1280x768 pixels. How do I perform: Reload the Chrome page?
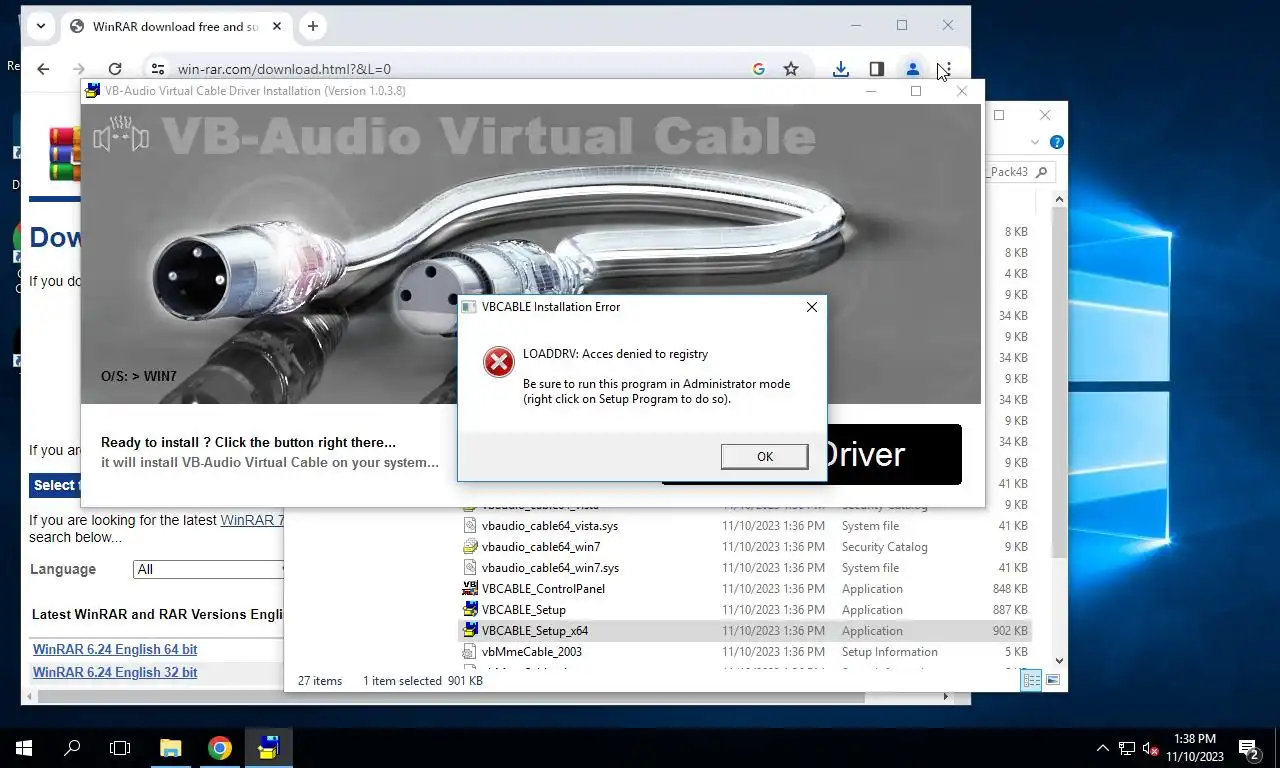(x=115, y=69)
